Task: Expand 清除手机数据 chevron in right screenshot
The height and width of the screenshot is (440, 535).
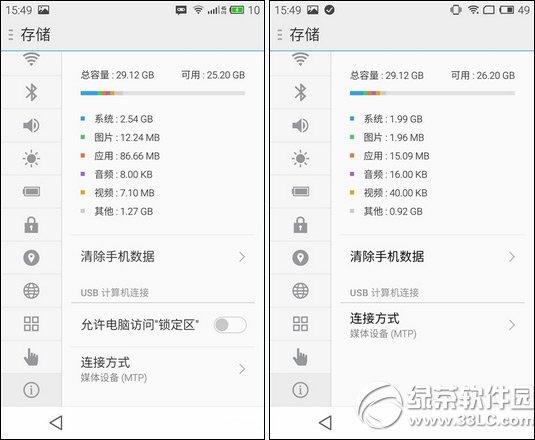Action: pos(511,257)
